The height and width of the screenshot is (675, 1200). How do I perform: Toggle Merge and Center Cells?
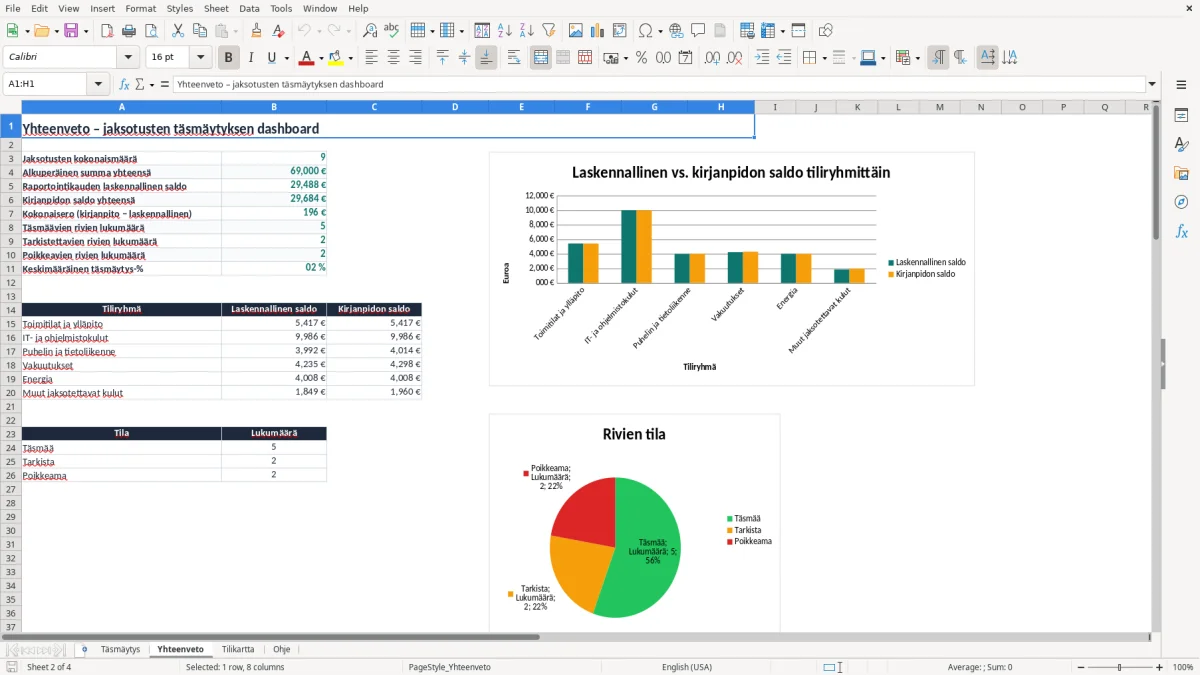coord(541,58)
